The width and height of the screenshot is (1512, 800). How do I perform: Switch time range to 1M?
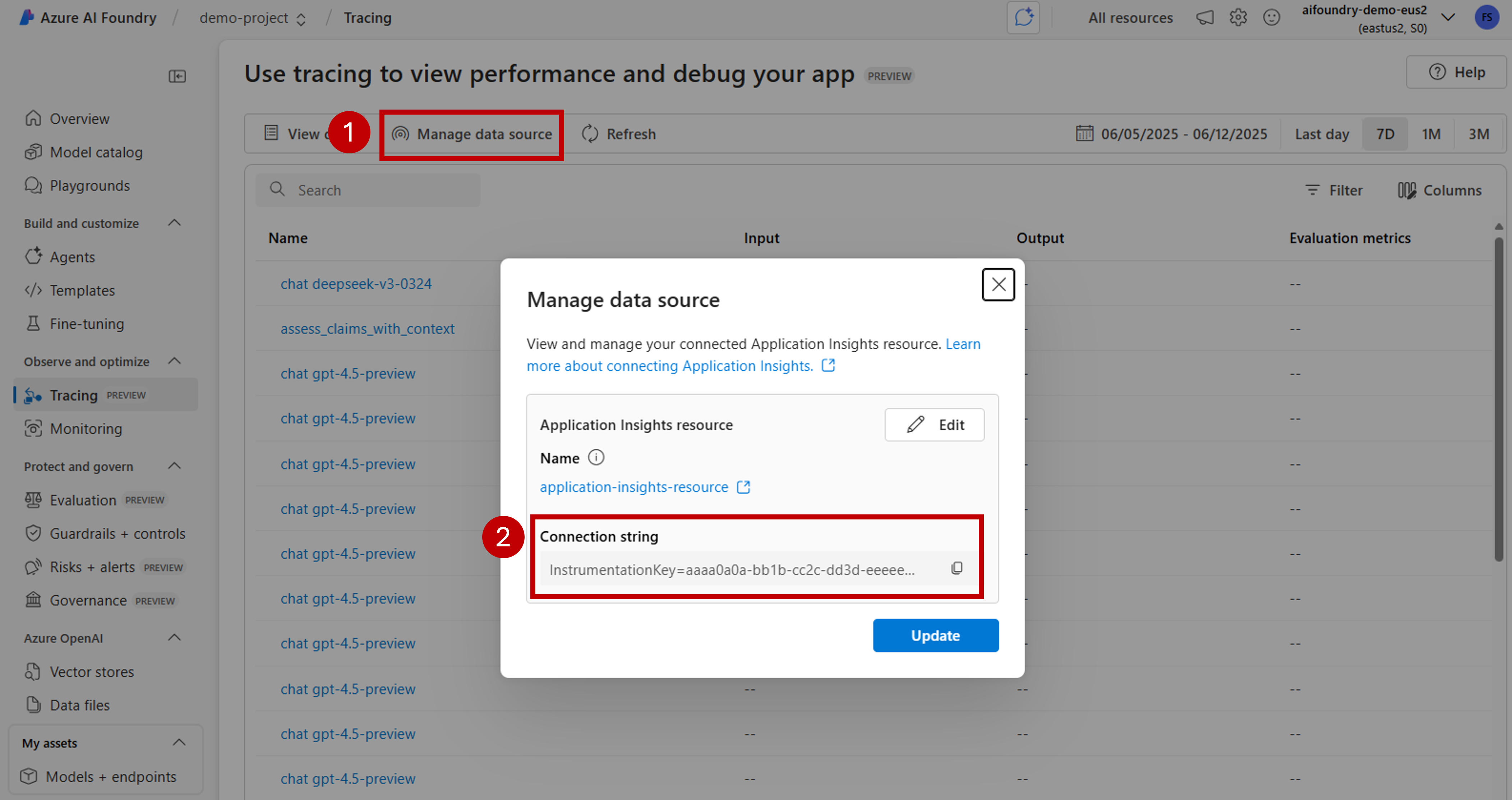[x=1430, y=134]
